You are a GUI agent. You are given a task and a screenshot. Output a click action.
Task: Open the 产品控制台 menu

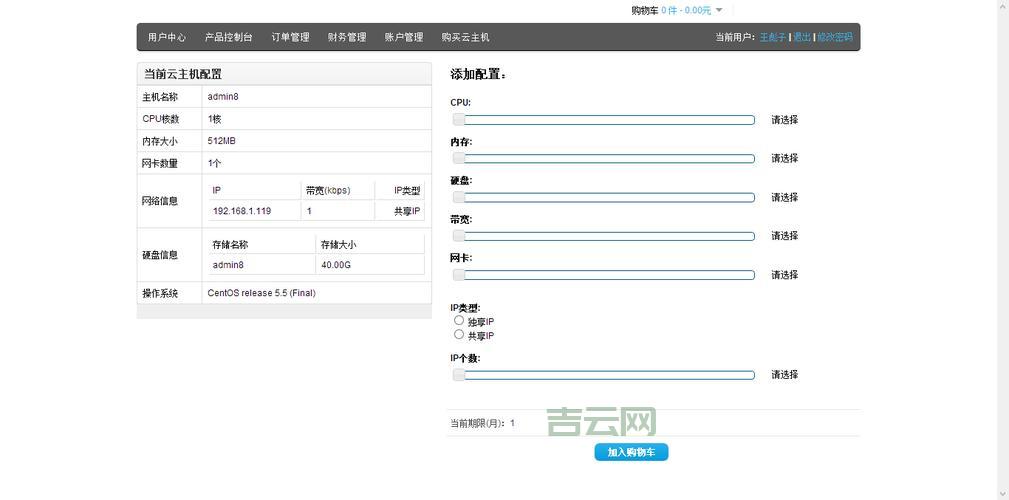click(x=228, y=37)
